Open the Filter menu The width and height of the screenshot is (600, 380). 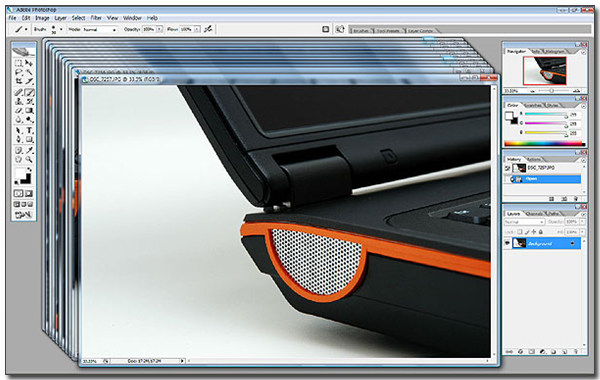click(x=96, y=18)
